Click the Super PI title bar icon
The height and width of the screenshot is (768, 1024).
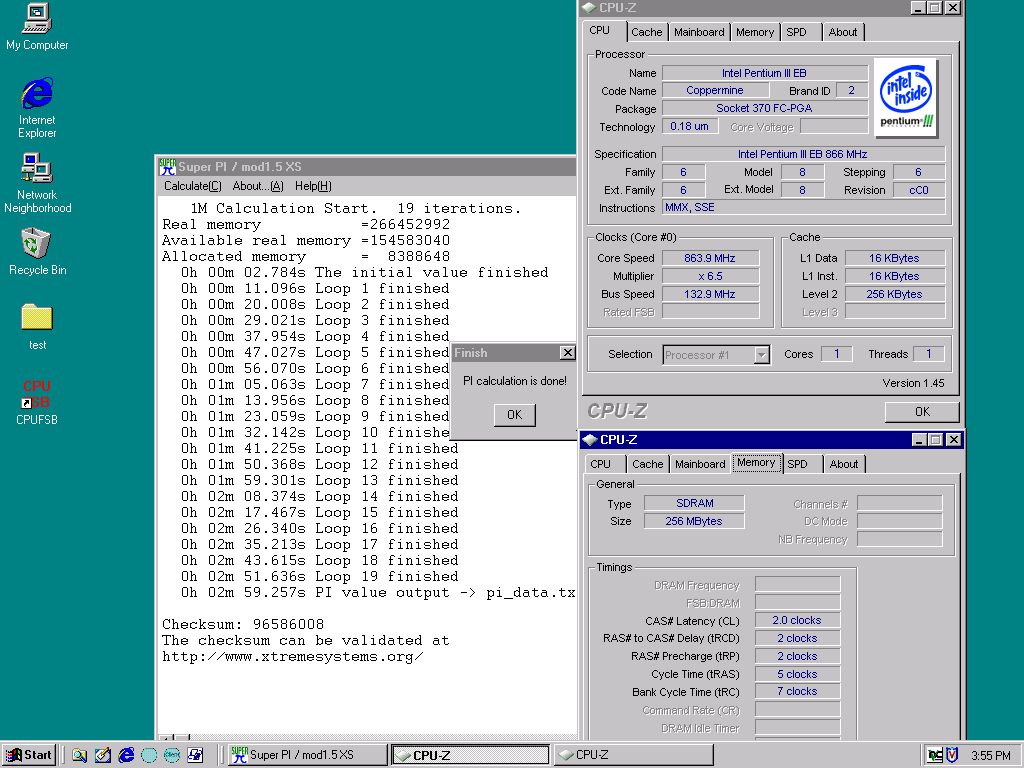click(x=168, y=167)
